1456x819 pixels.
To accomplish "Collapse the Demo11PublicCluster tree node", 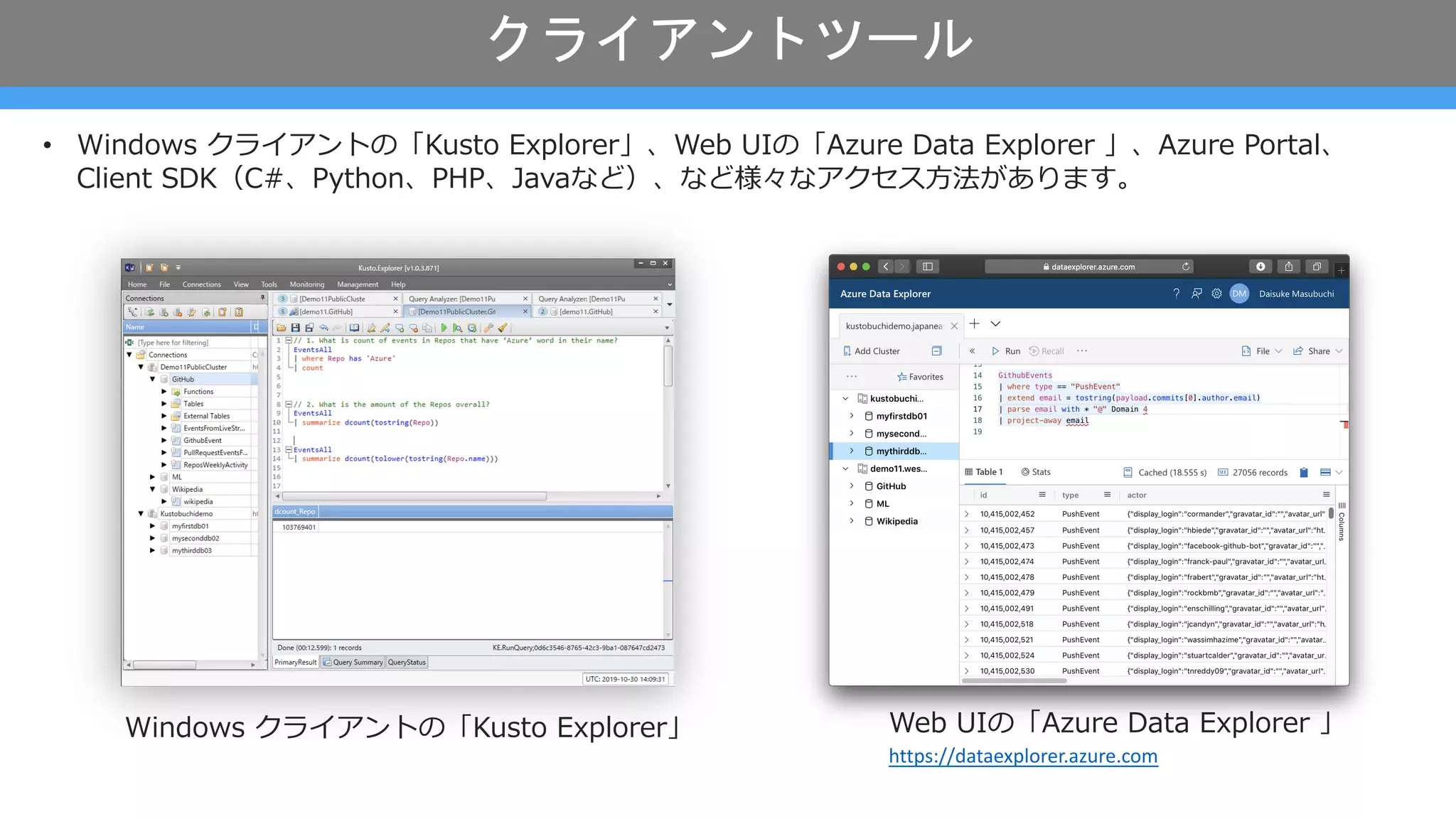I will [x=141, y=367].
